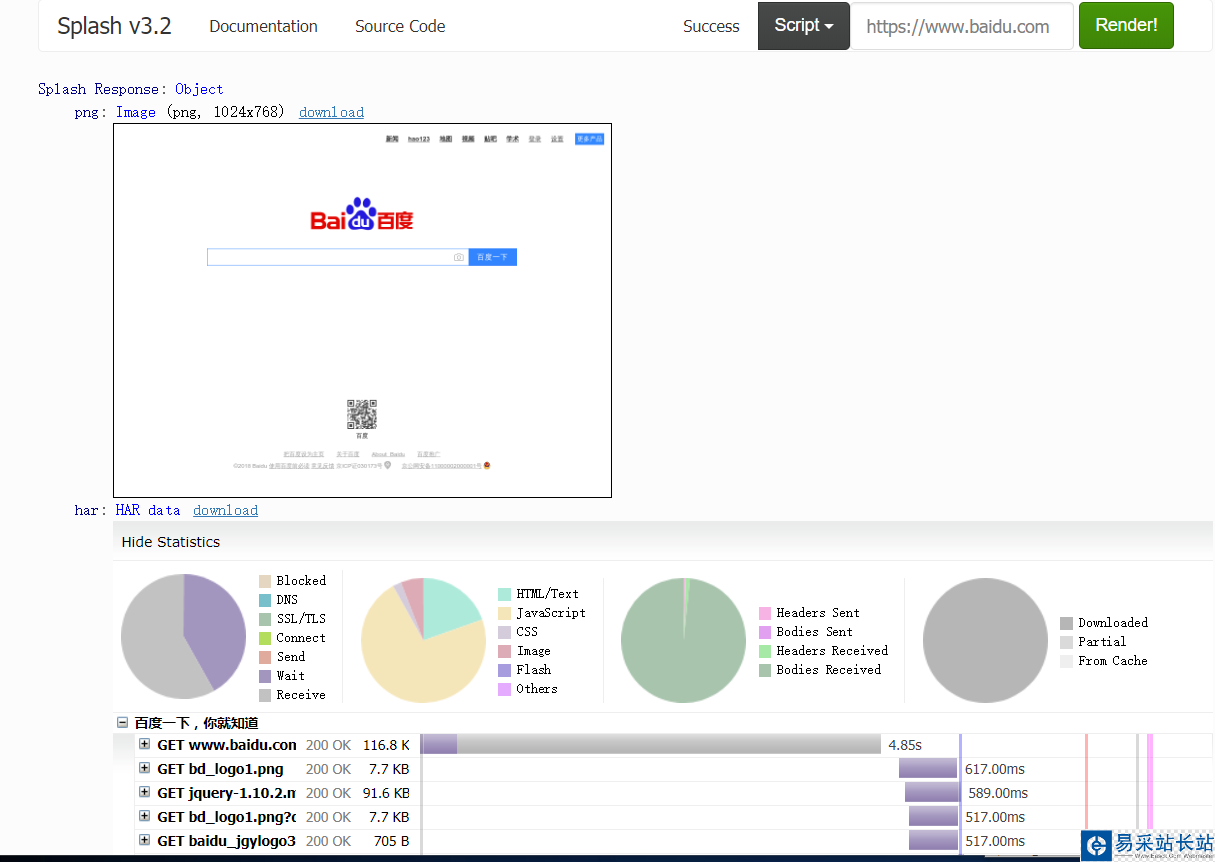Click the 589.00ms timeline bar
1215x862 pixels.
(x=932, y=792)
